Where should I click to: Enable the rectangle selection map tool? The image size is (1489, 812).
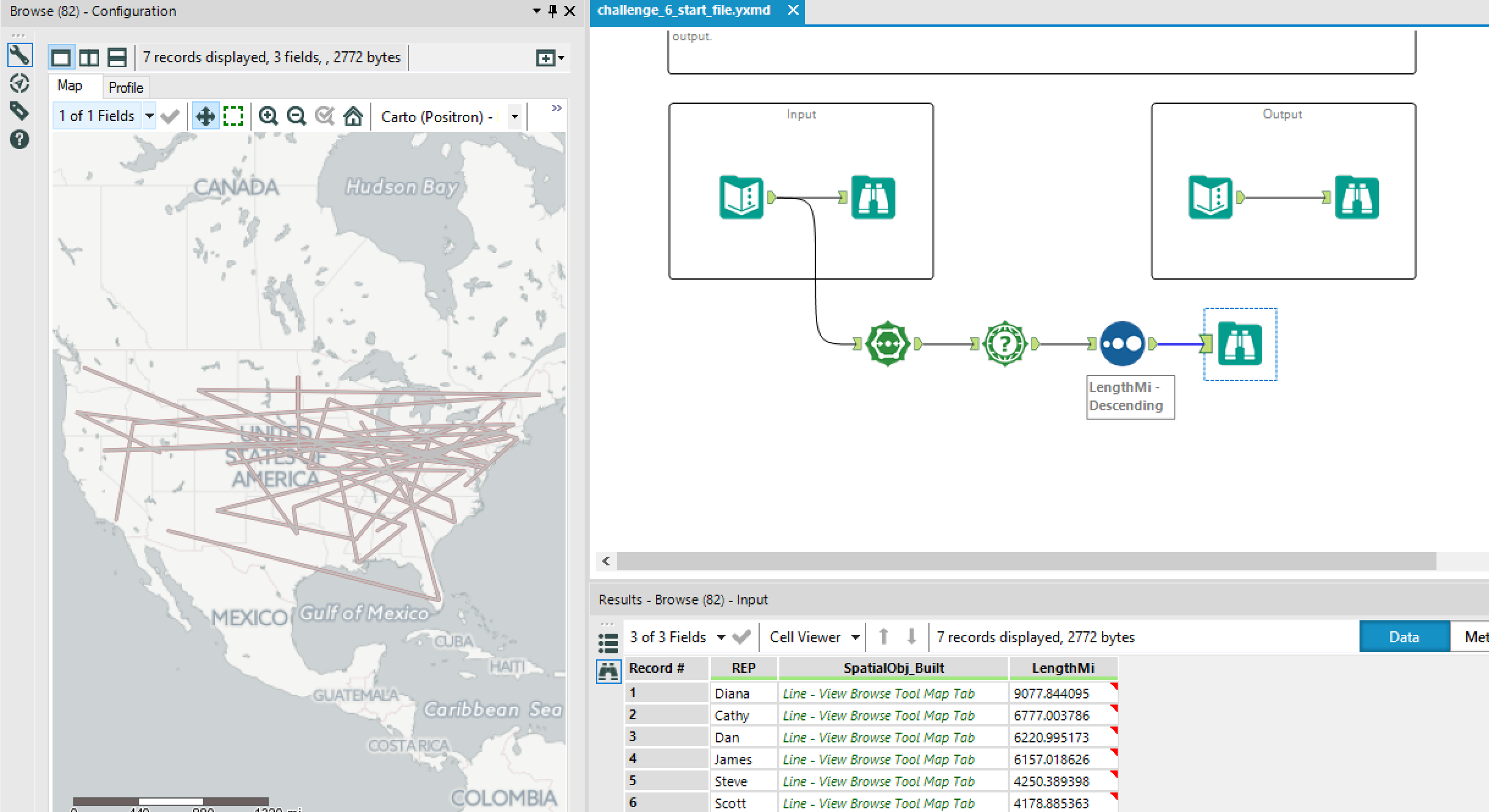(x=234, y=115)
